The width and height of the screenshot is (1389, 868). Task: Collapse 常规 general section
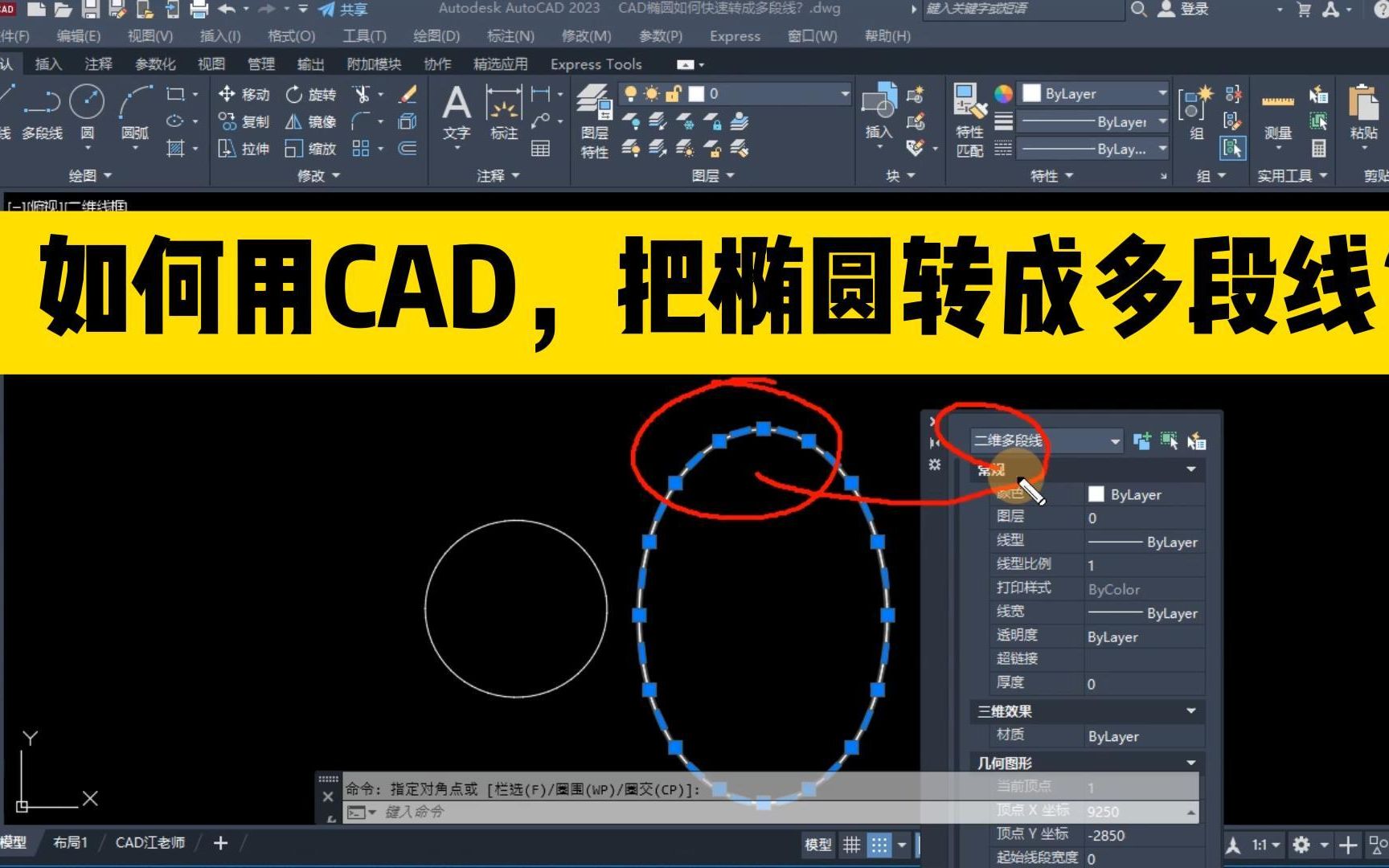point(1191,469)
